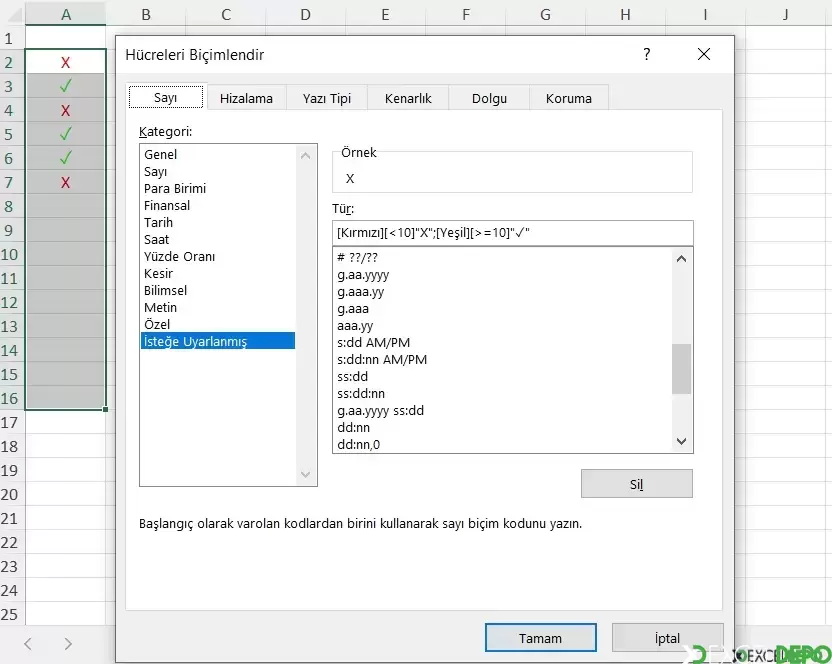Select row 1 header
832x664 pixels.
[9, 38]
